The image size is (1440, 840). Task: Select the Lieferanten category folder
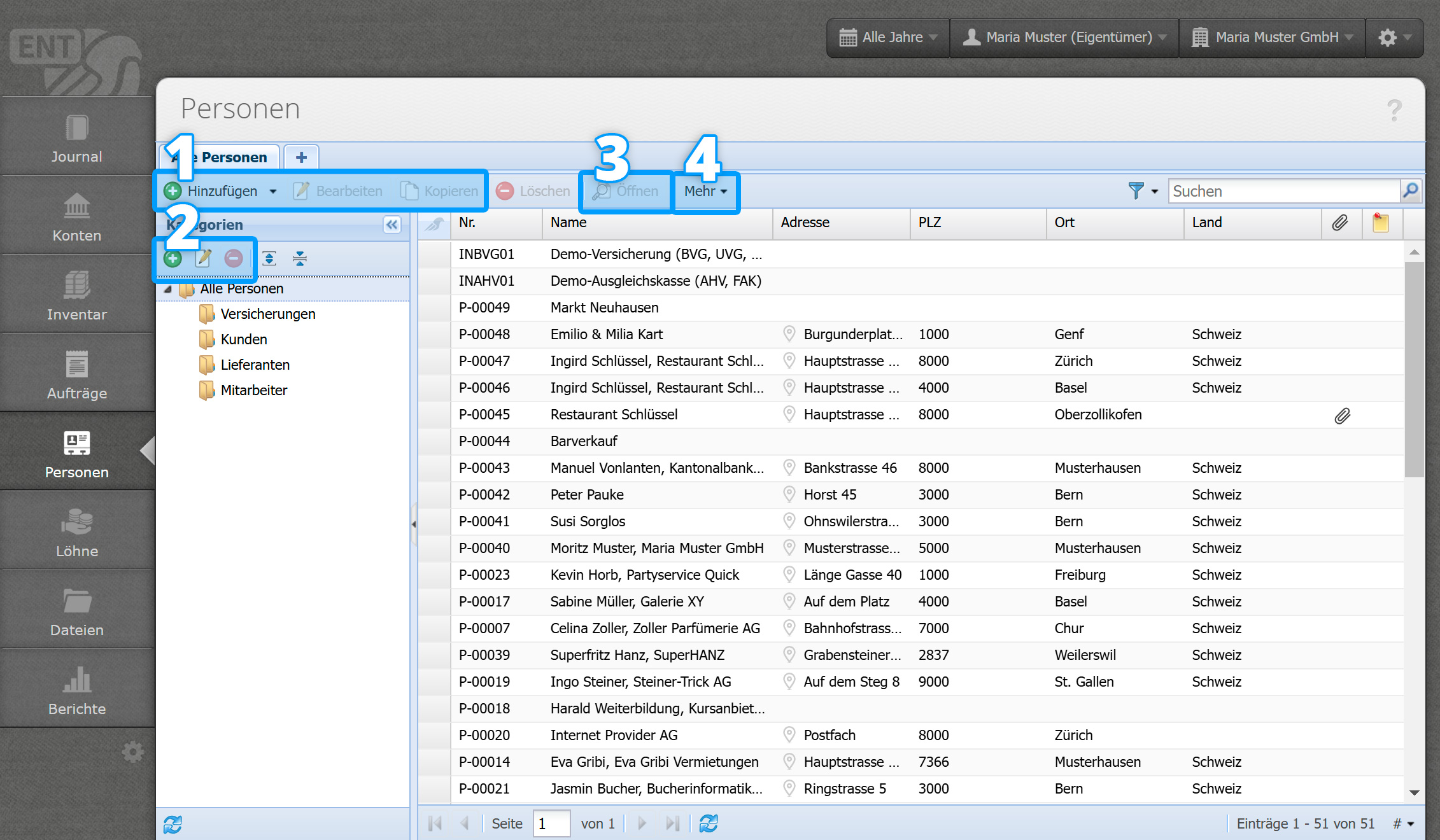click(255, 365)
